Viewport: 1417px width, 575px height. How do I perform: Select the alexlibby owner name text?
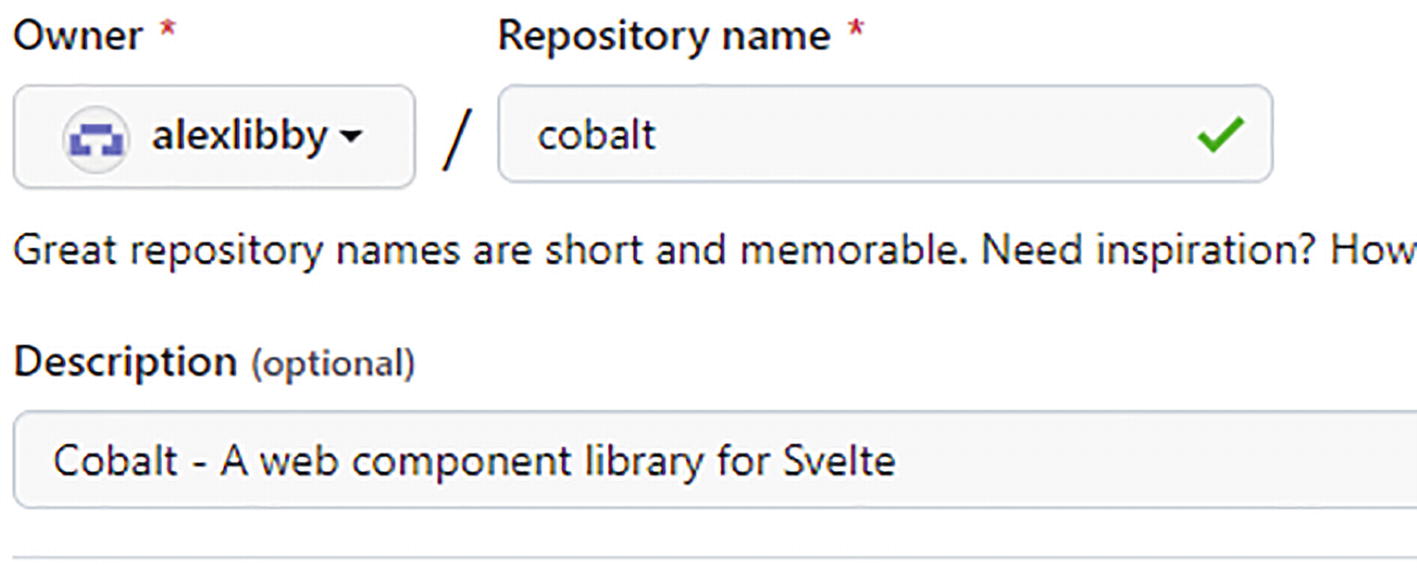point(238,136)
